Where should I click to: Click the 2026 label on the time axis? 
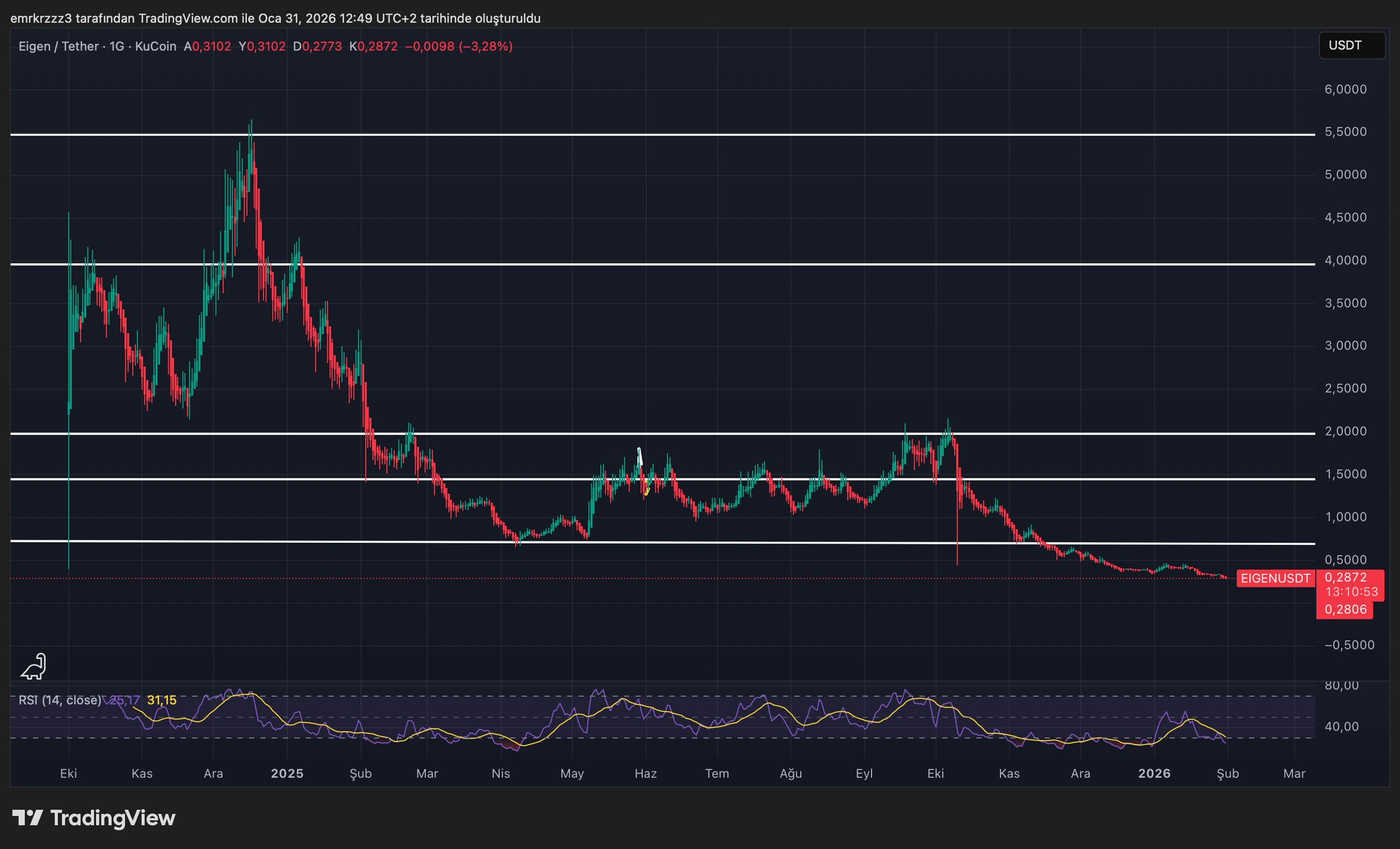click(x=1154, y=774)
